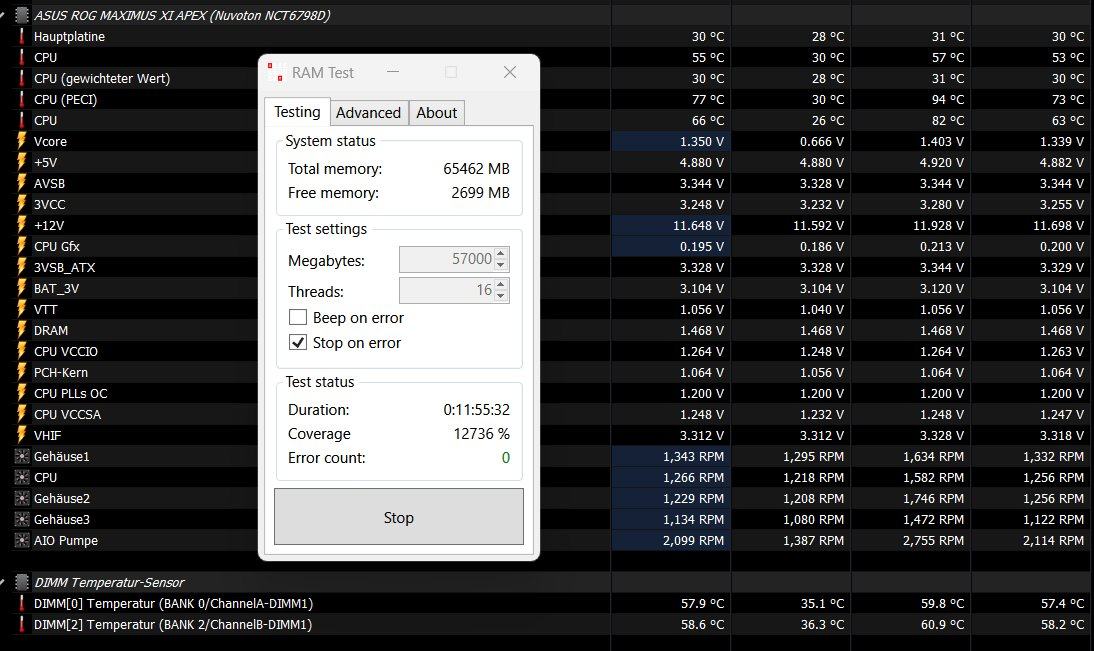Stop the running RAM test

pos(398,517)
